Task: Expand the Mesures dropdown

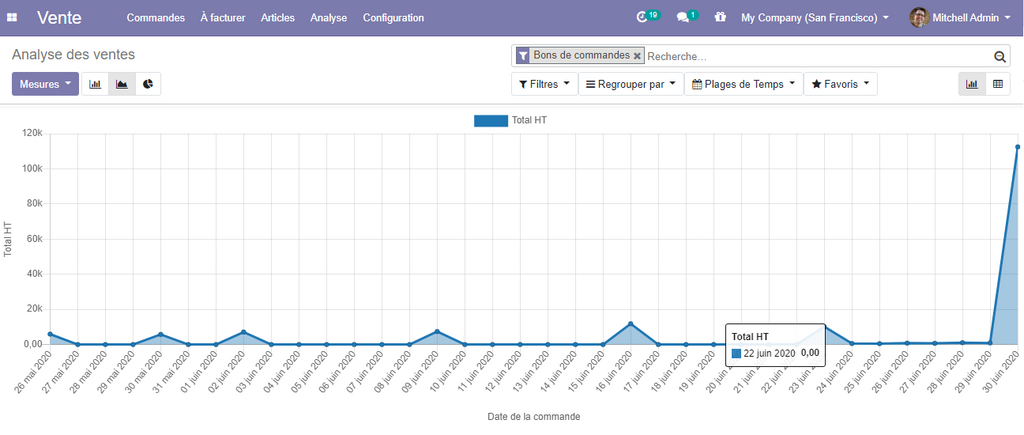Action: tap(45, 84)
